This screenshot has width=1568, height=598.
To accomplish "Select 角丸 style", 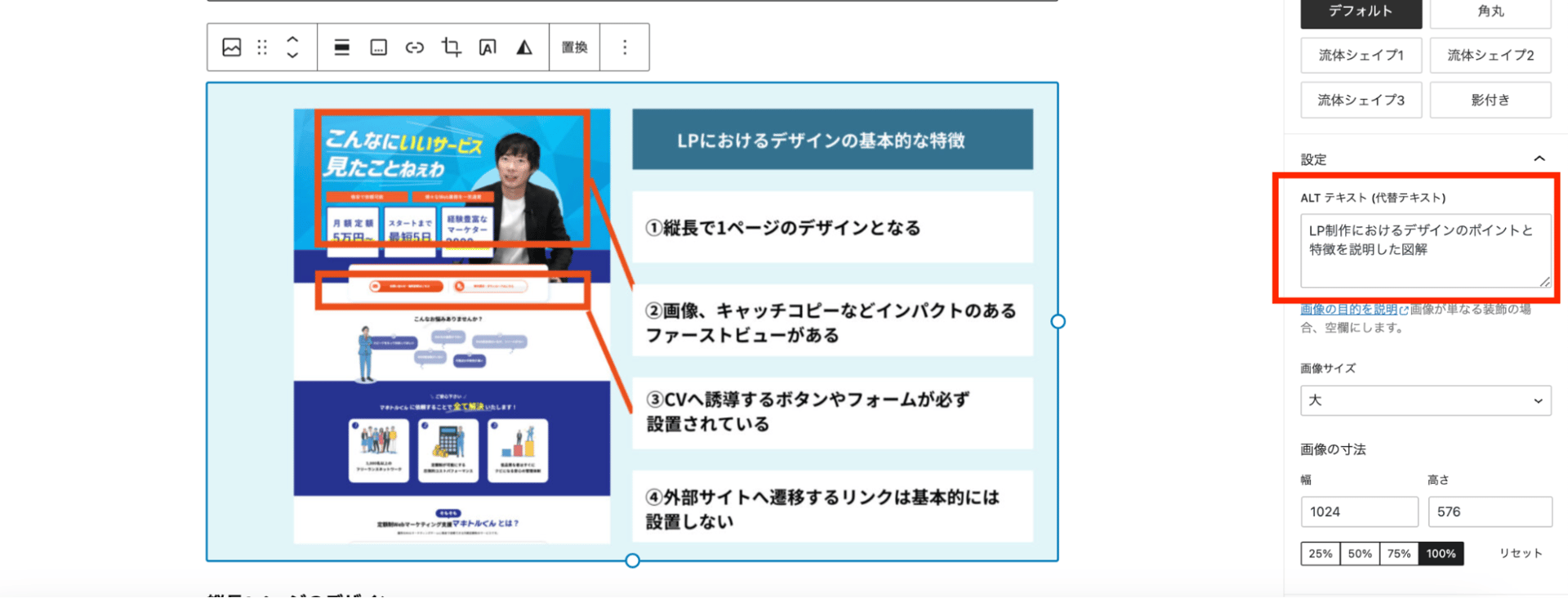I will [1490, 11].
